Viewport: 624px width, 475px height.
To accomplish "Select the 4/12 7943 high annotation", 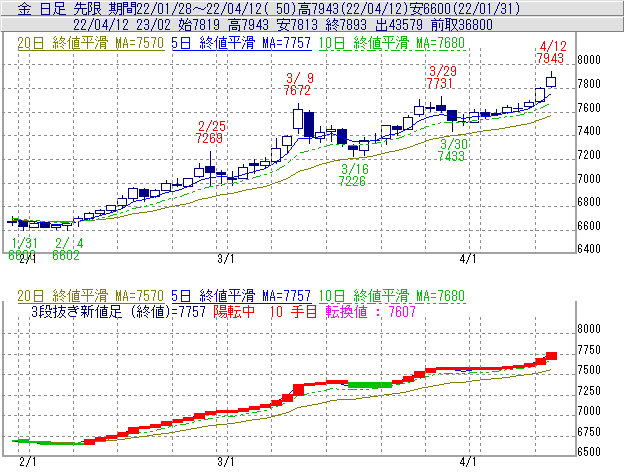I will pyautogui.click(x=551, y=52).
